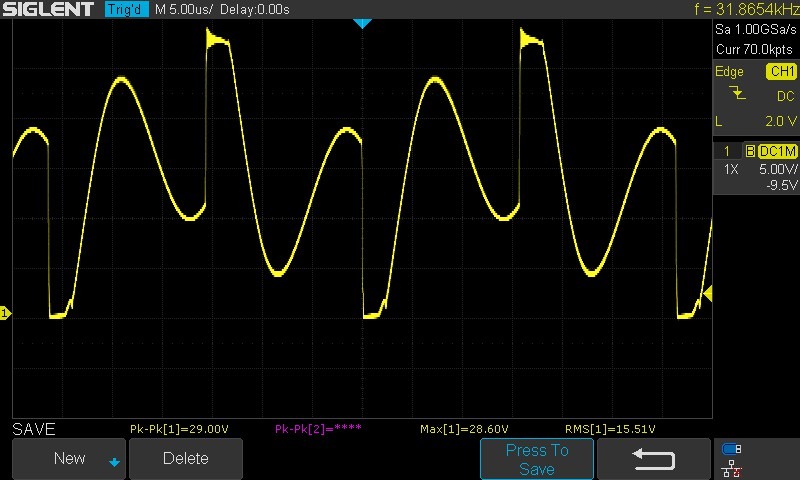Viewport: 800px width, 480px height.
Task: Click the Delete button
Action: (186, 459)
